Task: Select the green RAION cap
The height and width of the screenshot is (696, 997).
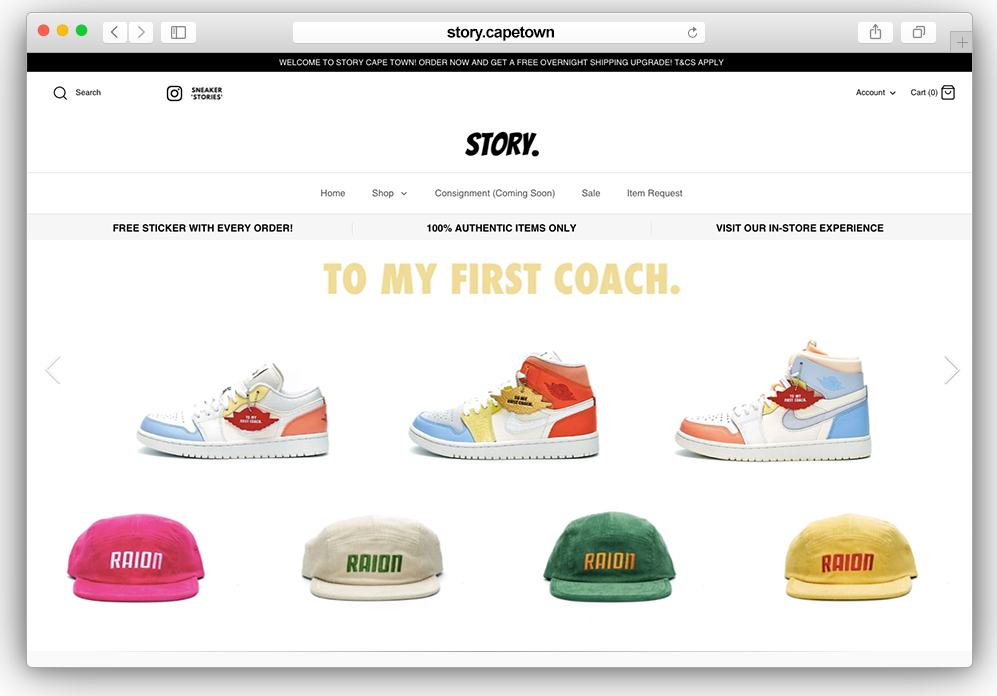Action: tap(610, 557)
